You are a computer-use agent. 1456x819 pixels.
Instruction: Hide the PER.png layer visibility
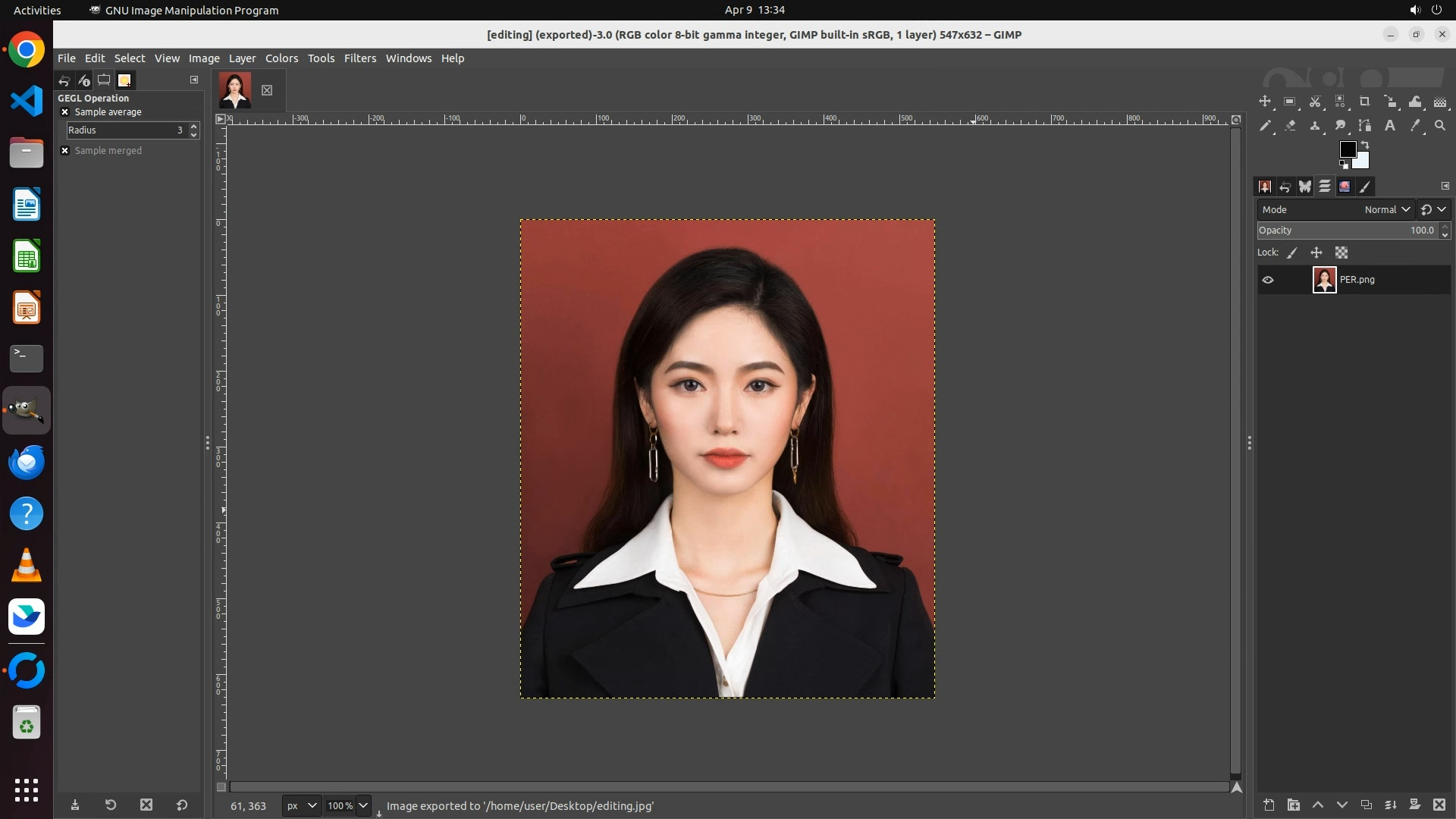pos(1268,280)
